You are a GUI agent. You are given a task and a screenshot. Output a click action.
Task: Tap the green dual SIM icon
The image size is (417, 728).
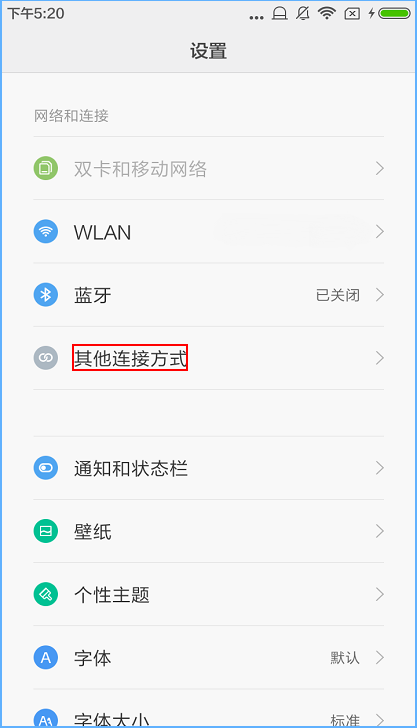46,168
